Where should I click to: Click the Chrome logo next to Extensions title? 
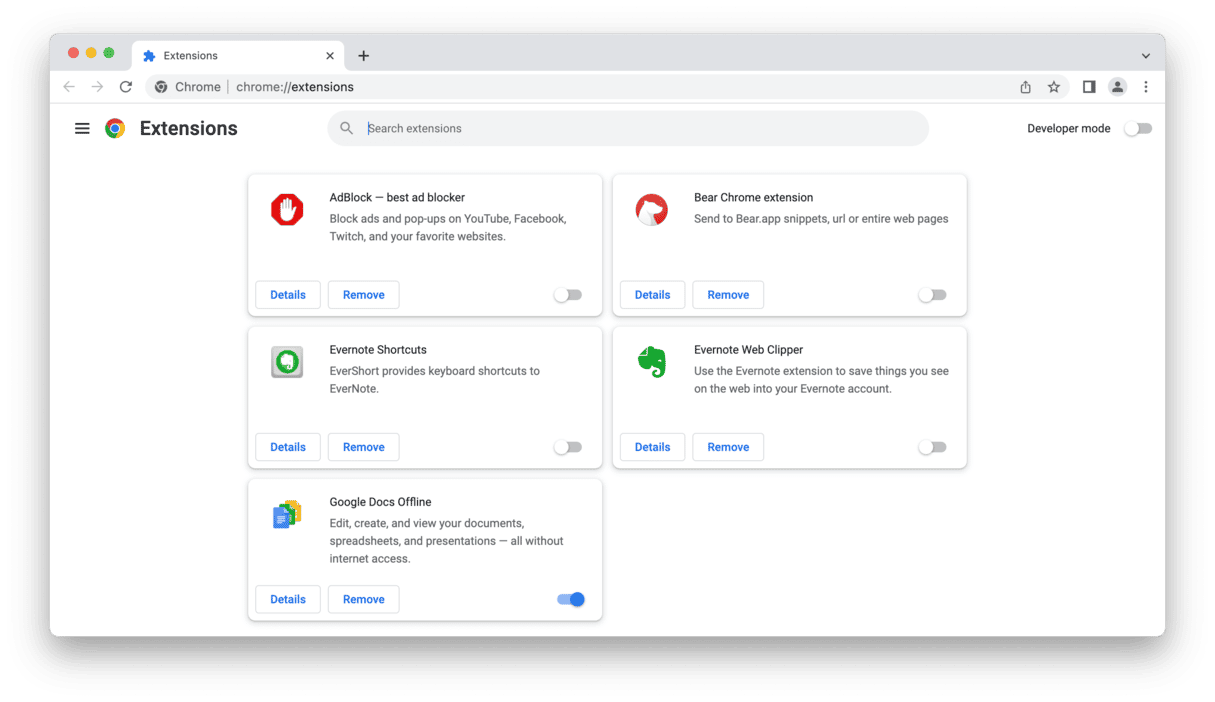click(115, 128)
